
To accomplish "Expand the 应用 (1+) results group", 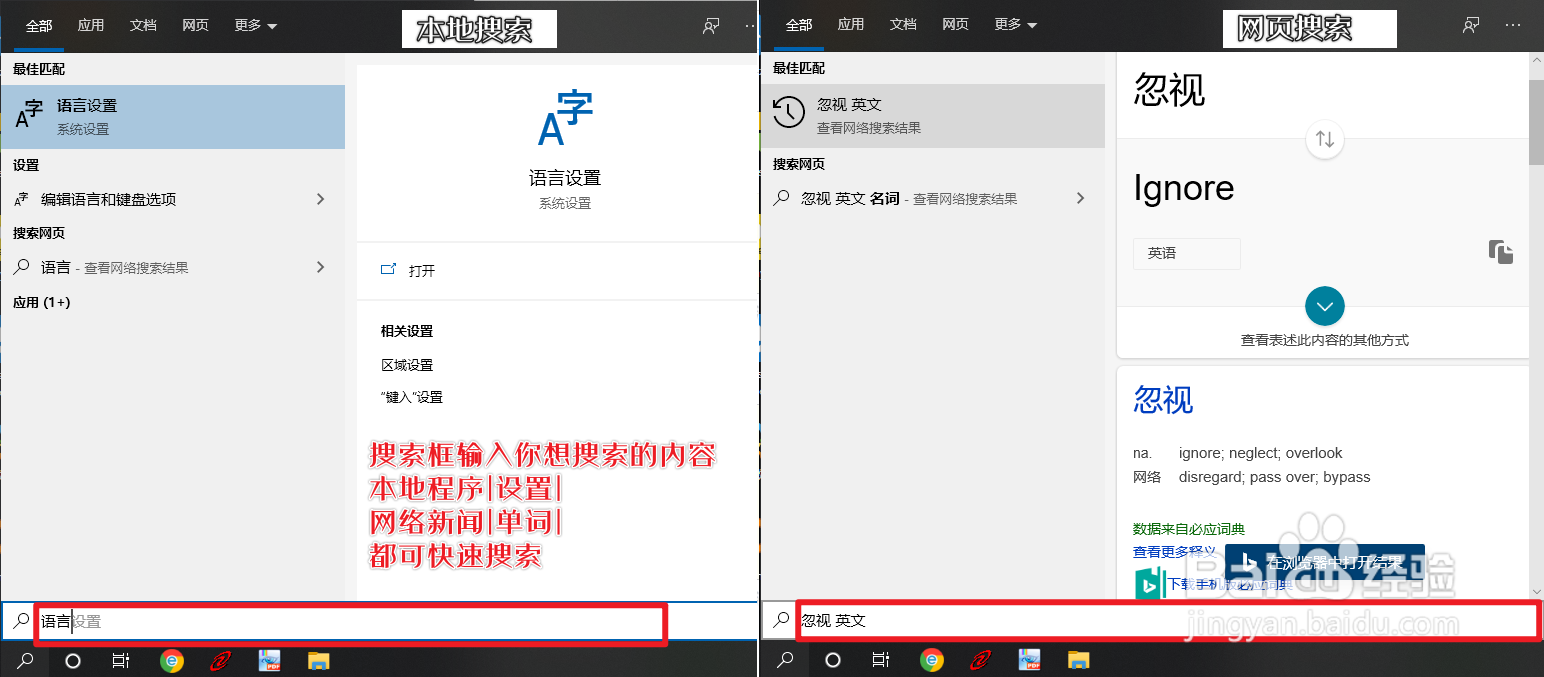I will coord(42,302).
